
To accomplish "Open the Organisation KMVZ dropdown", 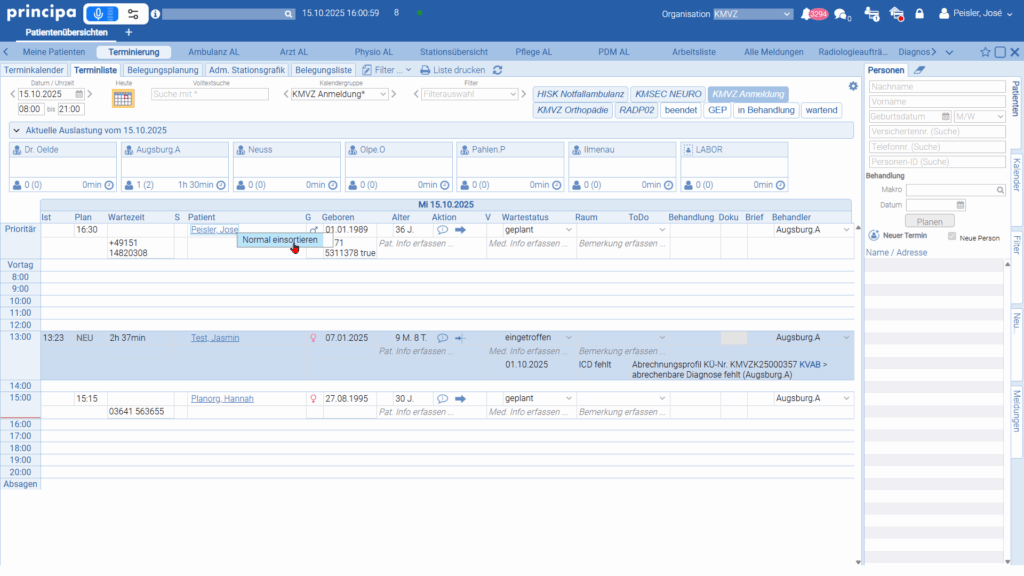I will [753, 14].
